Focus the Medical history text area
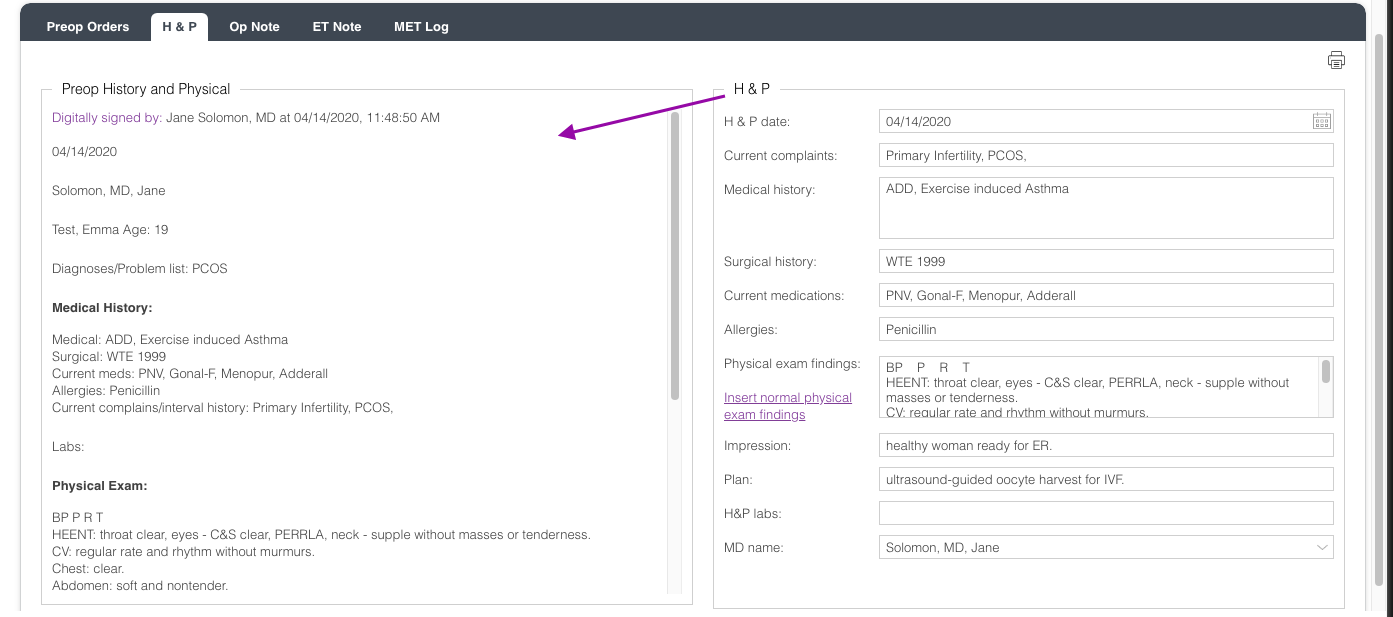The image size is (1393, 617). [1105, 208]
